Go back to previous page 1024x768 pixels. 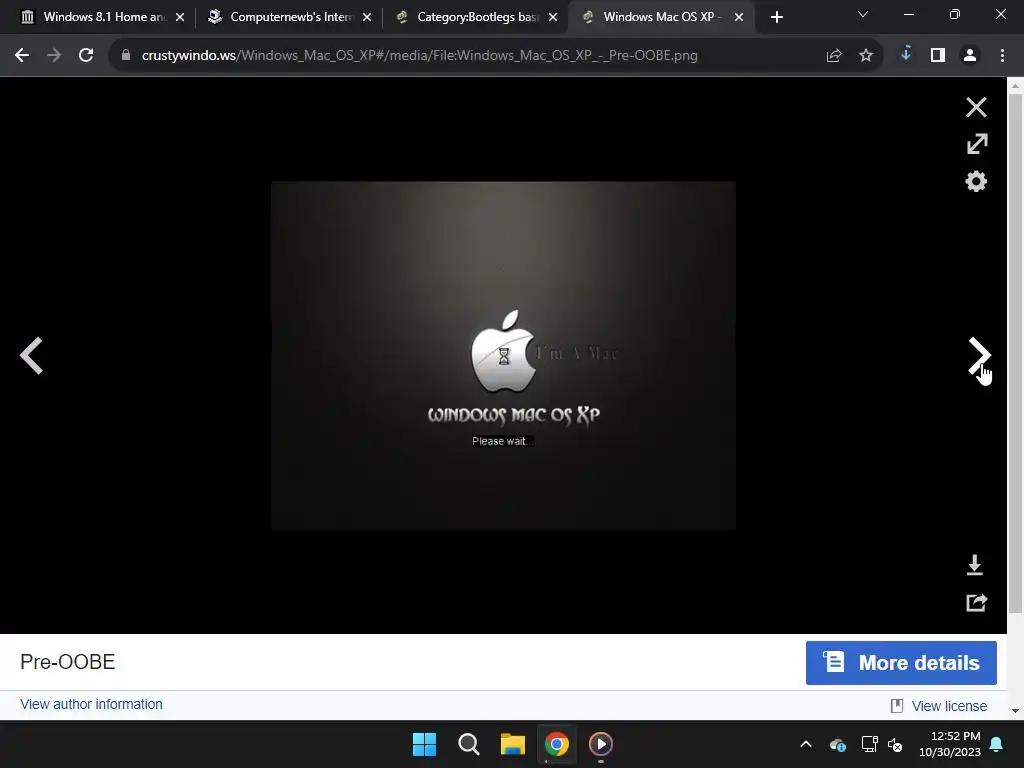click(x=22, y=56)
